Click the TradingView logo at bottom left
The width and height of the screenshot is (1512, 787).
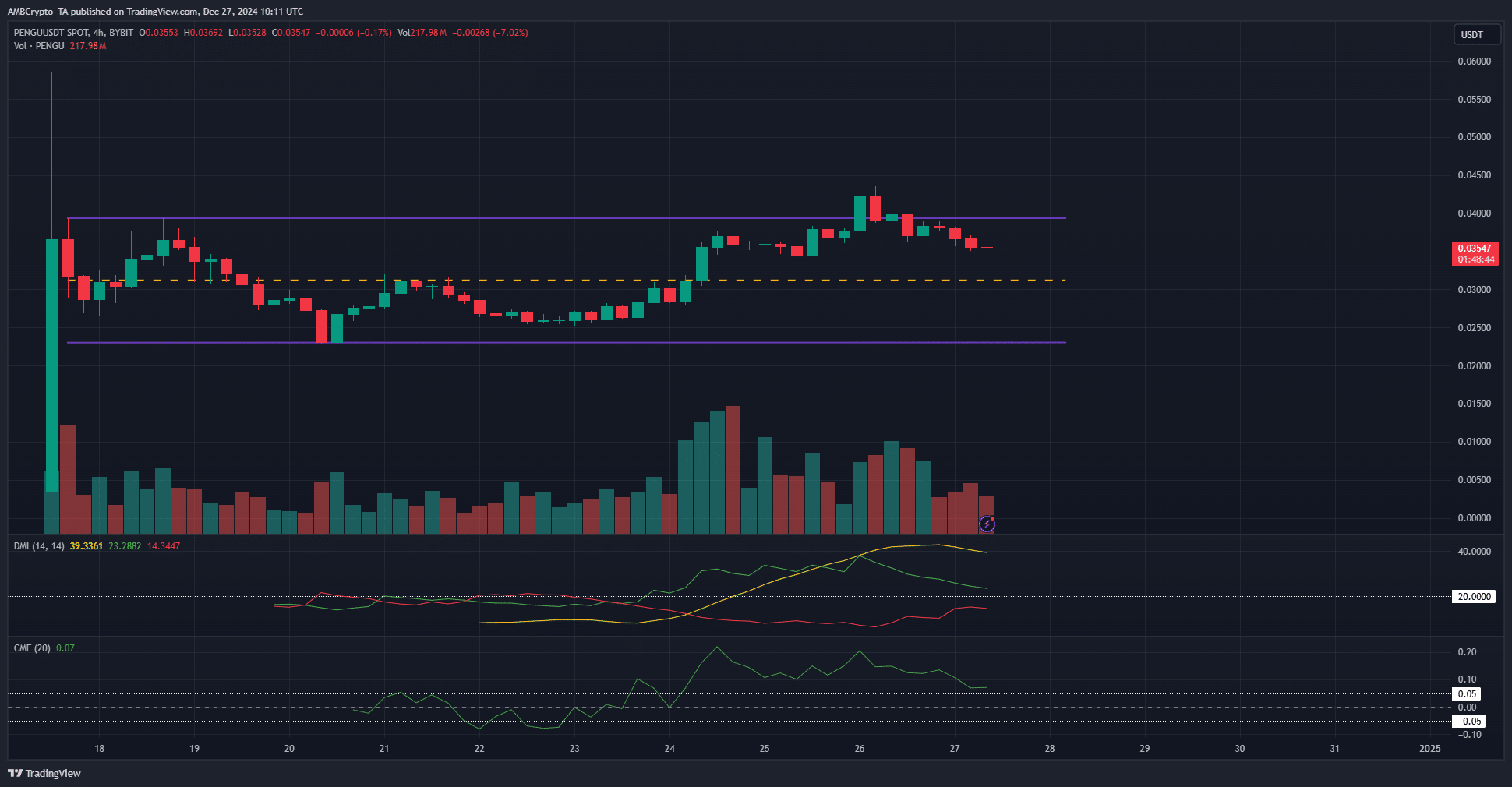pyautogui.click(x=44, y=773)
